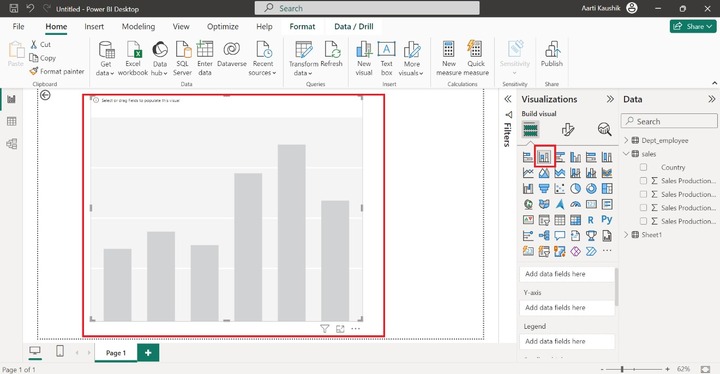This screenshot has width=720, height=374.
Task: Select the Decomposition tree visual
Action: pos(544,236)
